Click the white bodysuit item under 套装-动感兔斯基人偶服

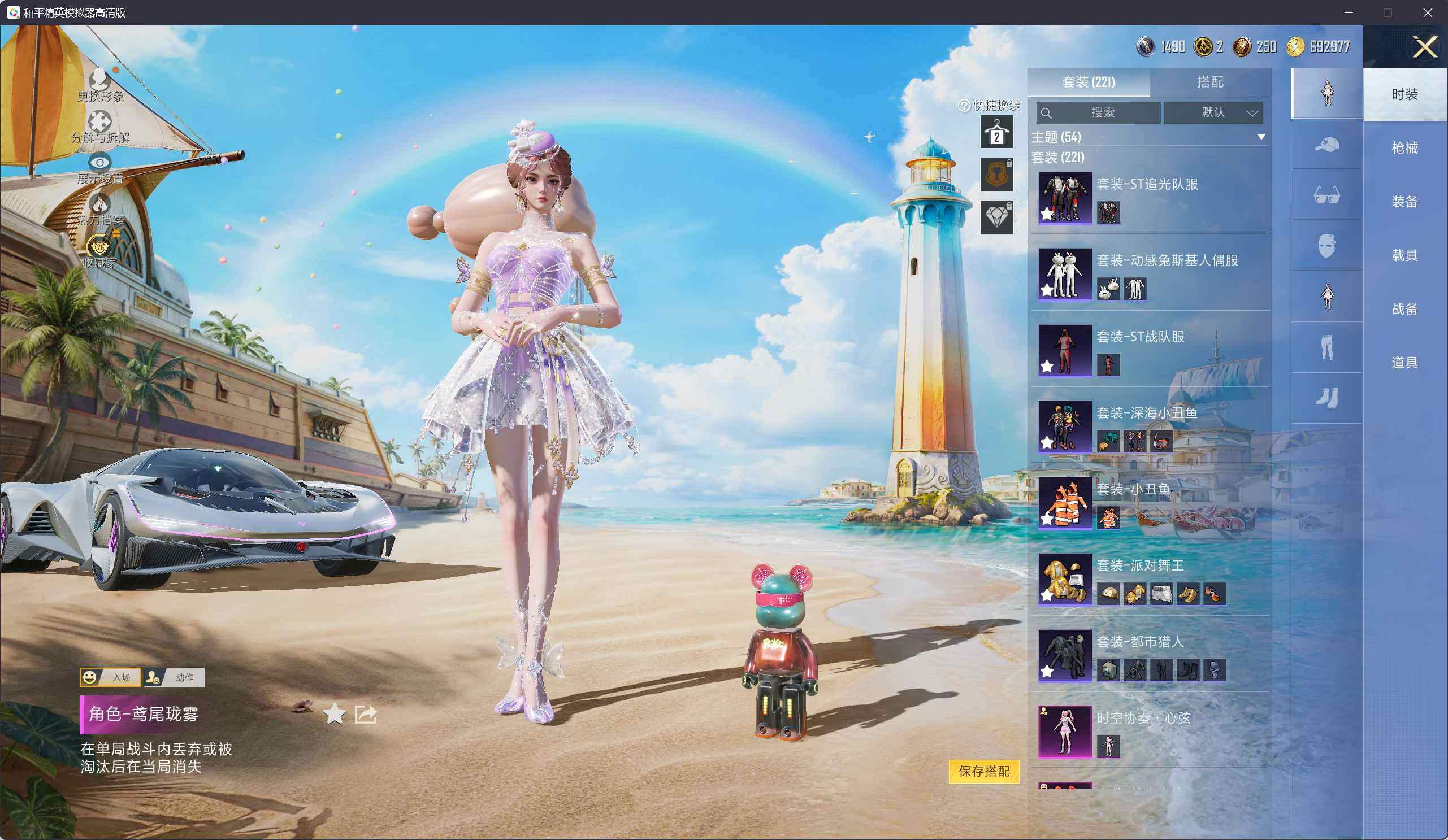pos(1135,289)
